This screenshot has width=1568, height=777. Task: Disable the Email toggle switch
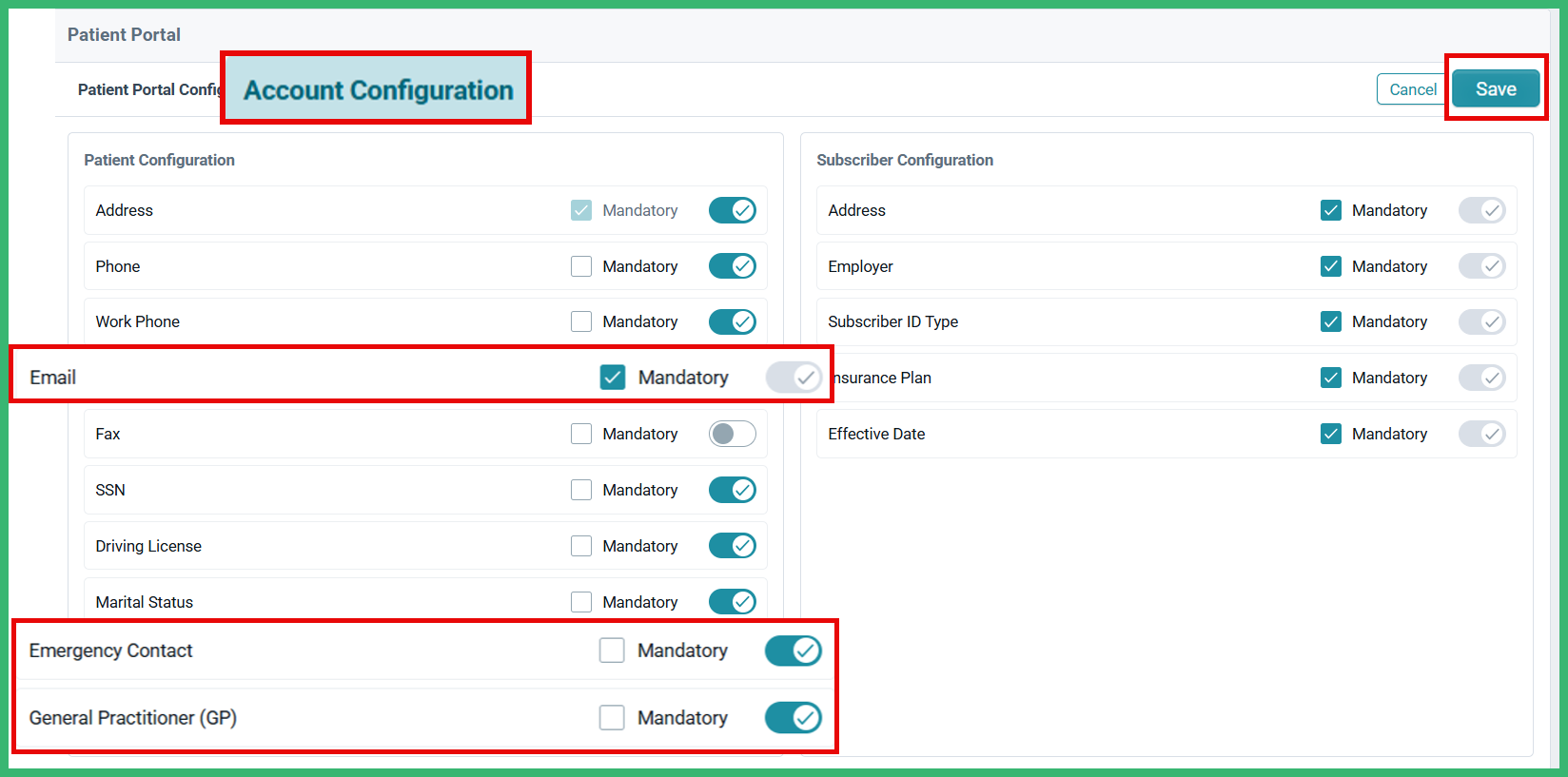pyautogui.click(x=794, y=377)
